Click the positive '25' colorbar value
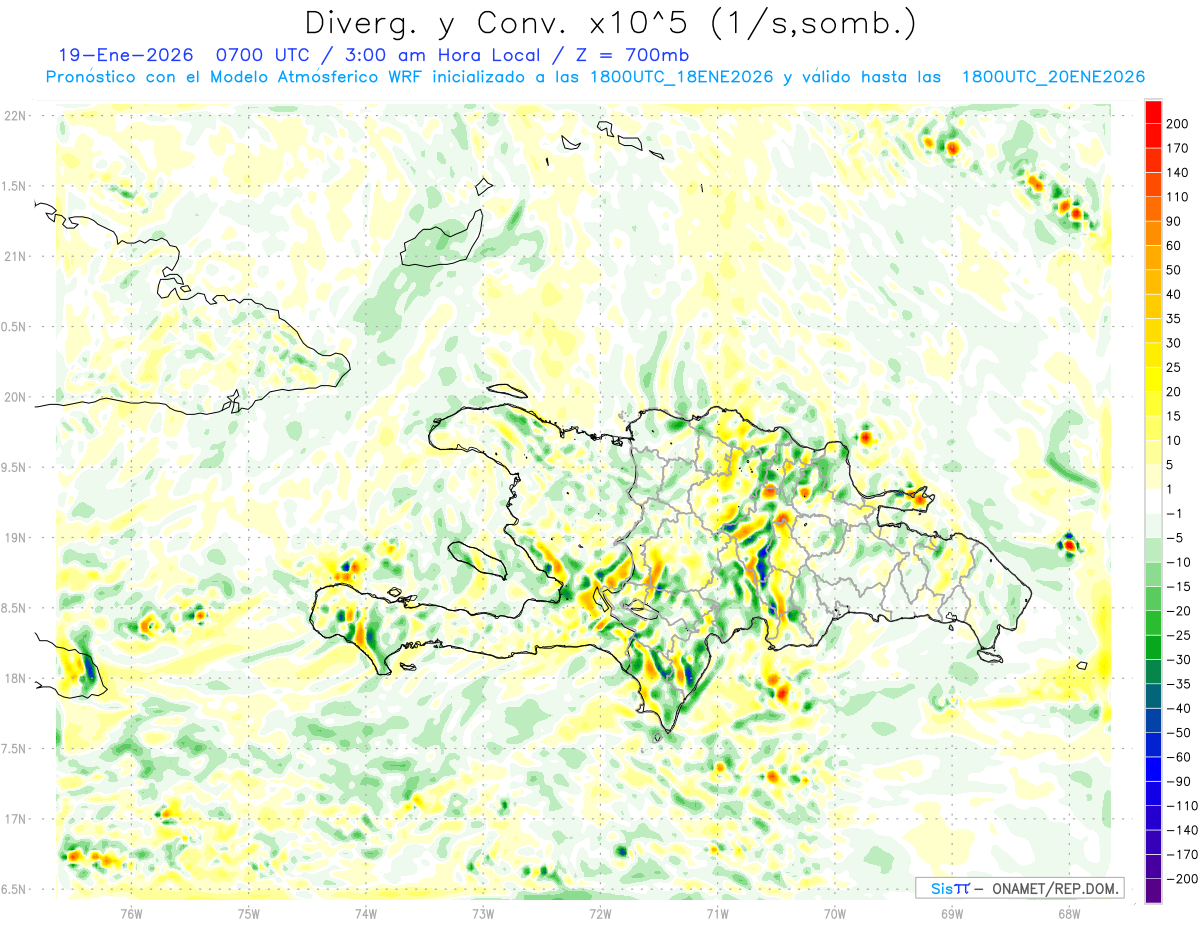This screenshot has width=1200, height=927. pos(1175,367)
